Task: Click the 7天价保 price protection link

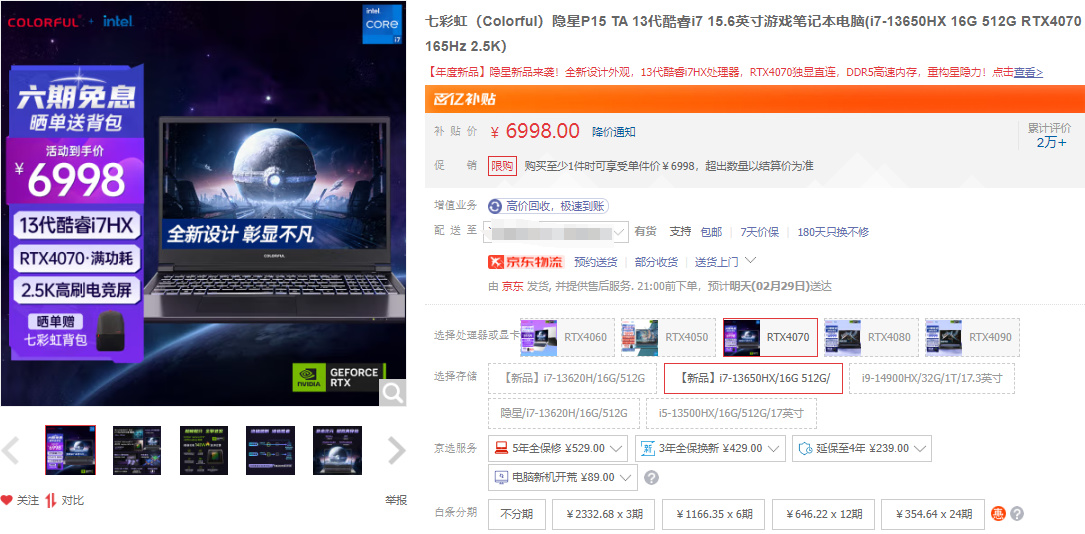Action: tap(760, 232)
